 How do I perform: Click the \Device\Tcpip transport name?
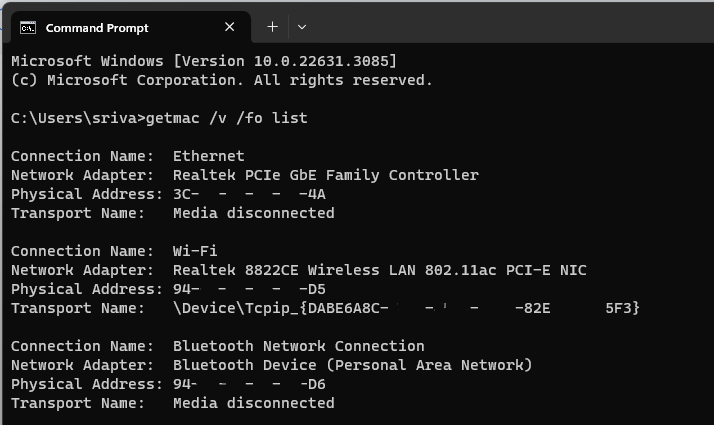tap(405, 308)
